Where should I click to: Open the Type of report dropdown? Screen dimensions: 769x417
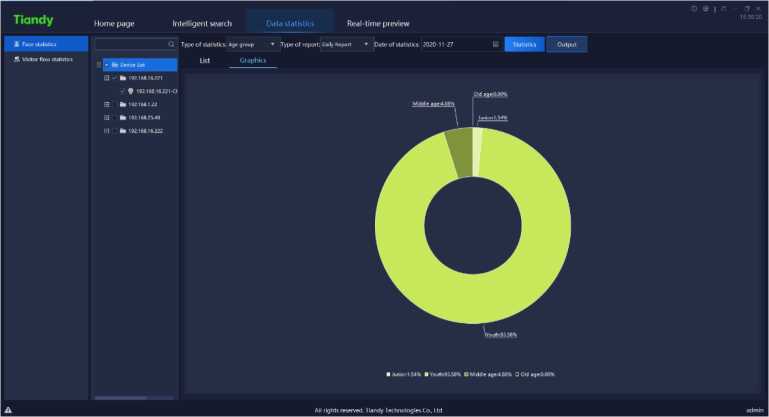[345, 44]
